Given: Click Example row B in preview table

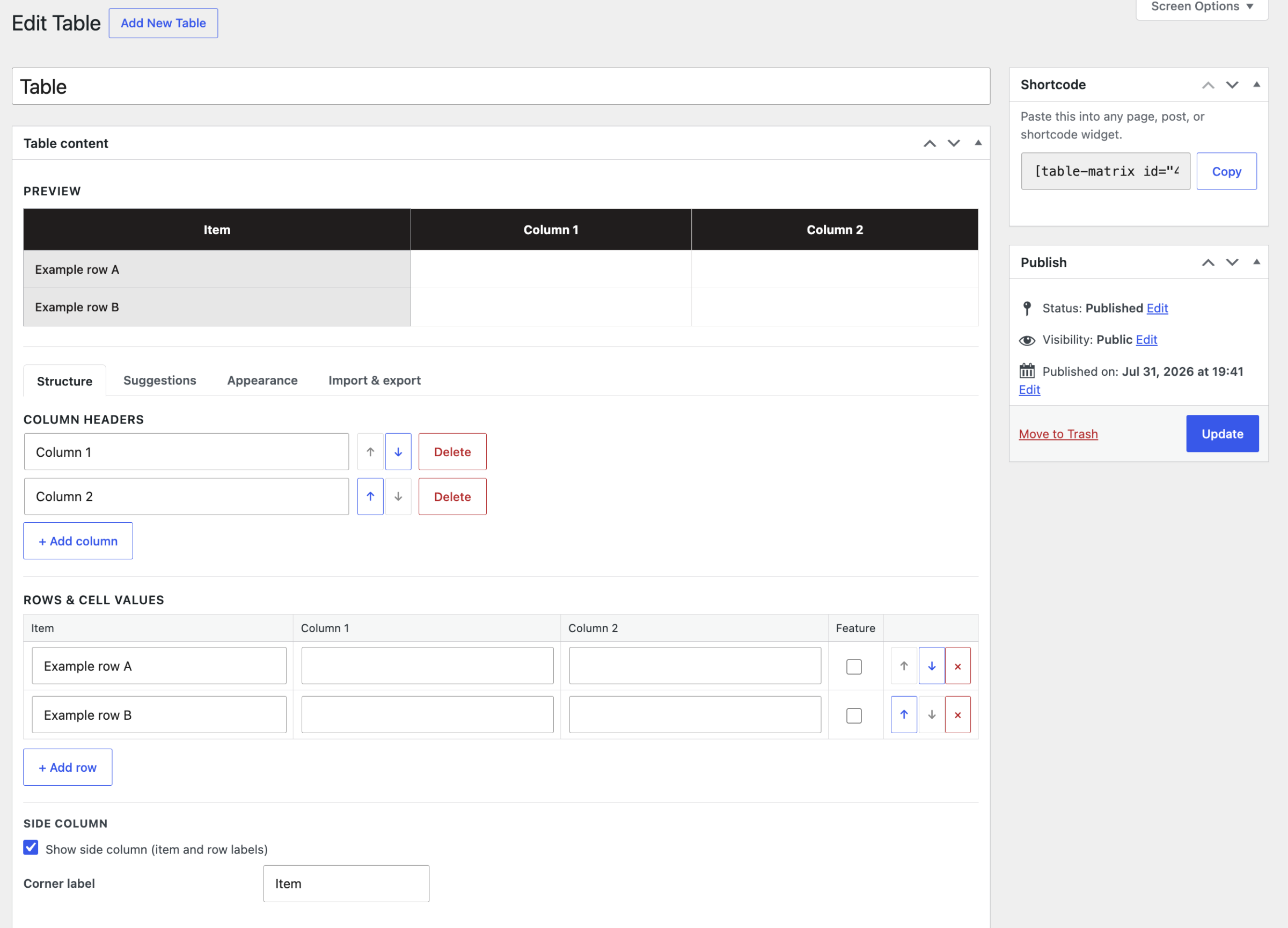Looking at the screenshot, I should [217, 306].
